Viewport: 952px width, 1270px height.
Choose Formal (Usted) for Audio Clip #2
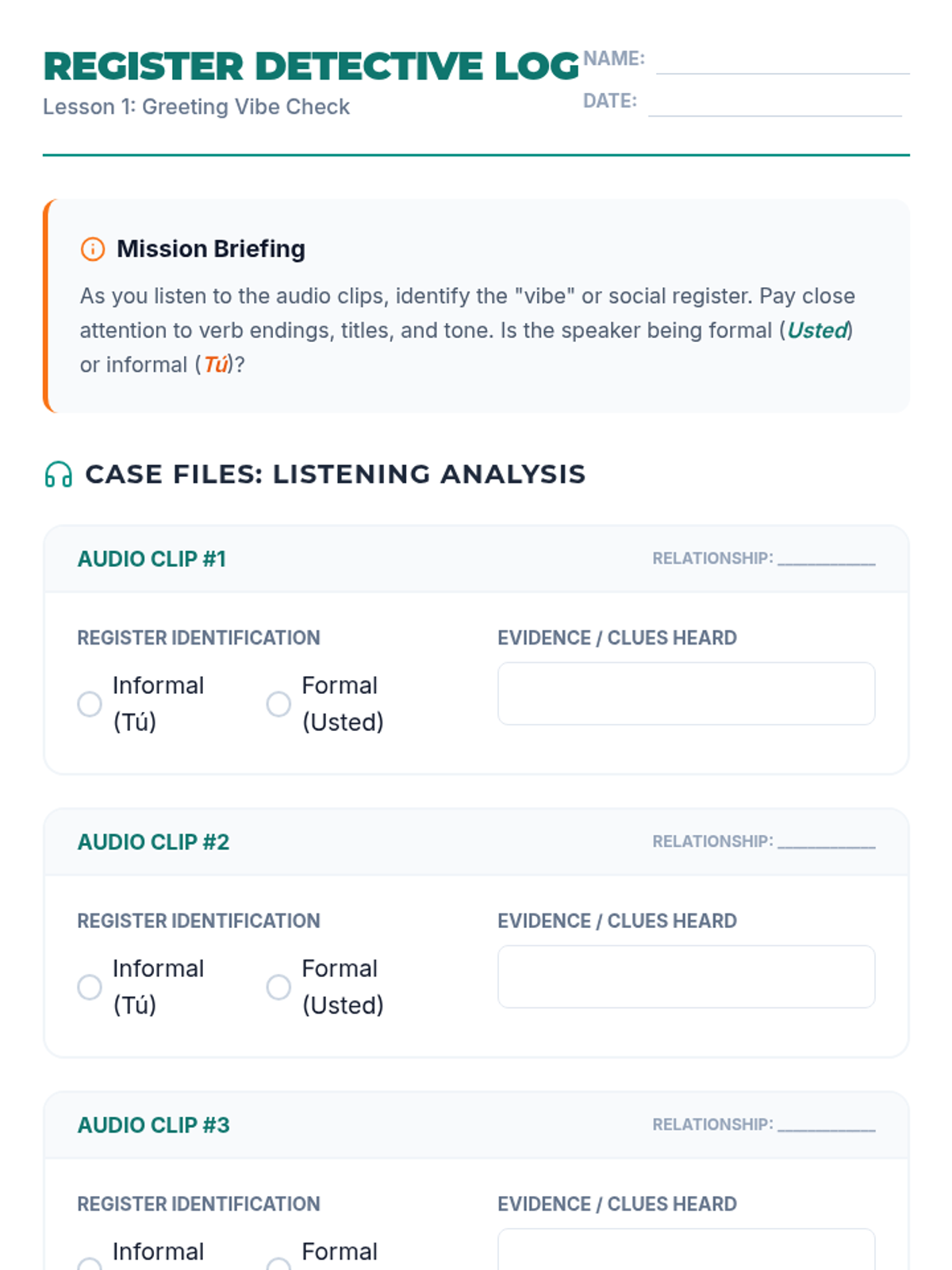278,987
